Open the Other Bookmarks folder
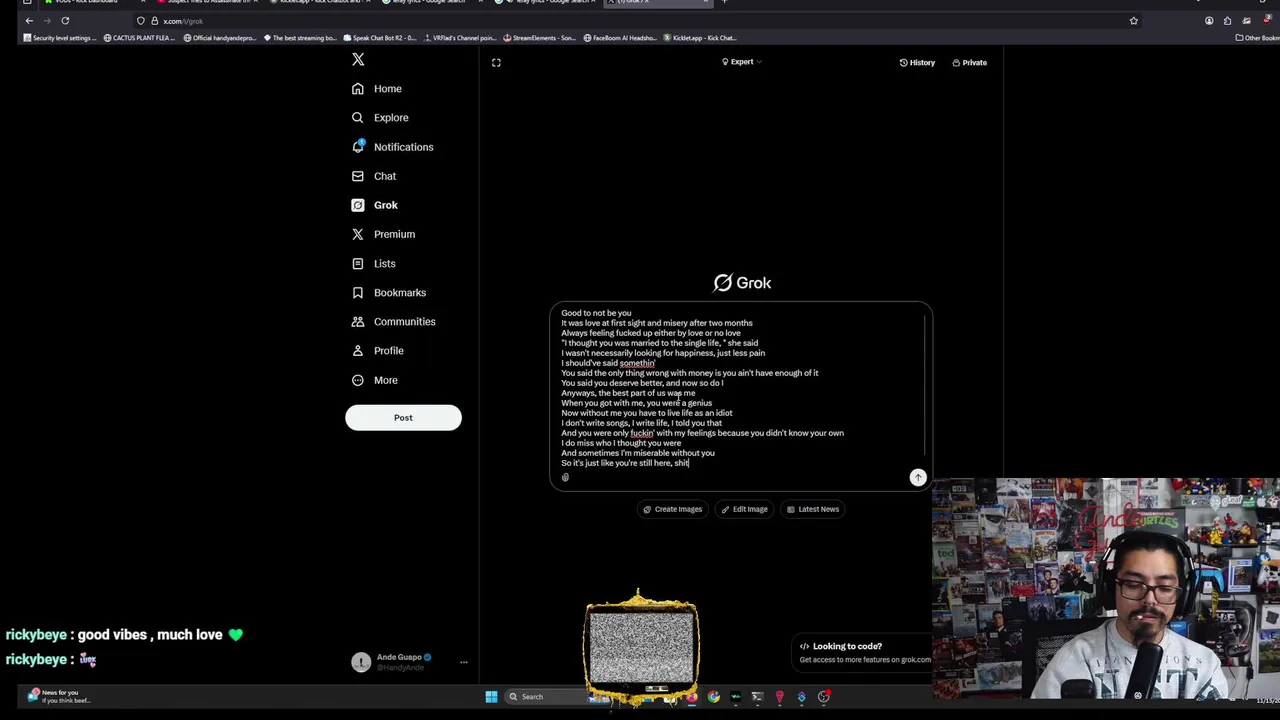This screenshot has width=1280, height=720. (x=1258, y=38)
